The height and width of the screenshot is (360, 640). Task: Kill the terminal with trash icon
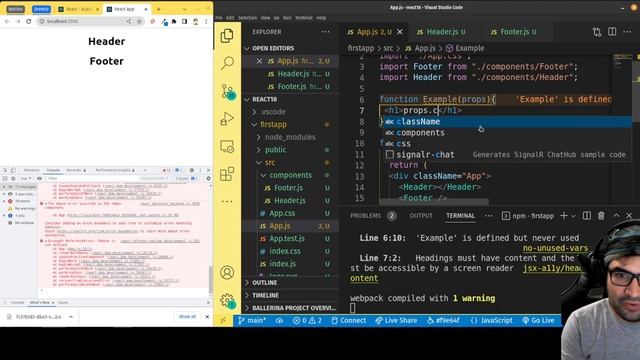(x=601, y=216)
